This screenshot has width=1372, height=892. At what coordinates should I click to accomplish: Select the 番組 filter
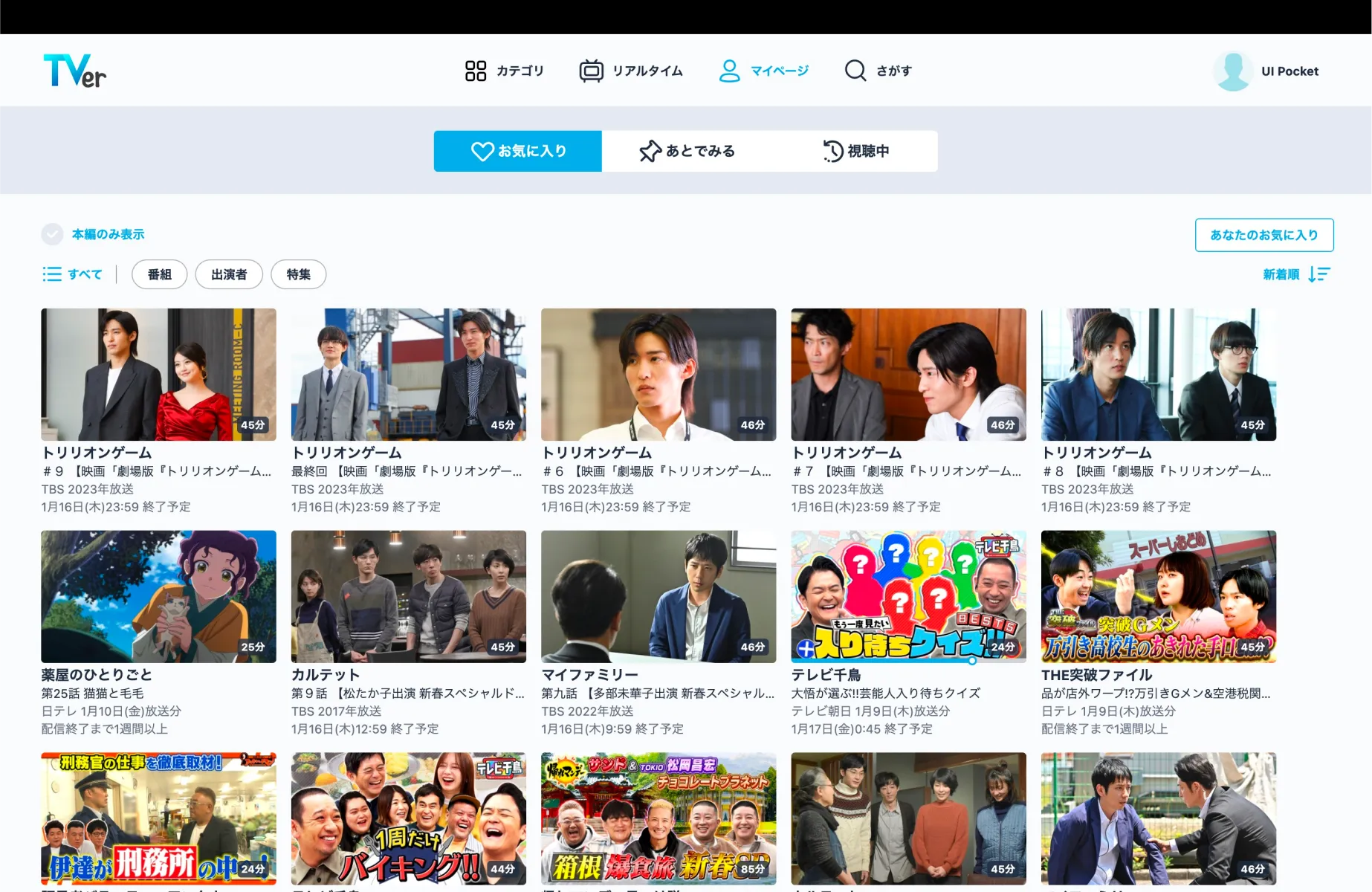pos(159,274)
